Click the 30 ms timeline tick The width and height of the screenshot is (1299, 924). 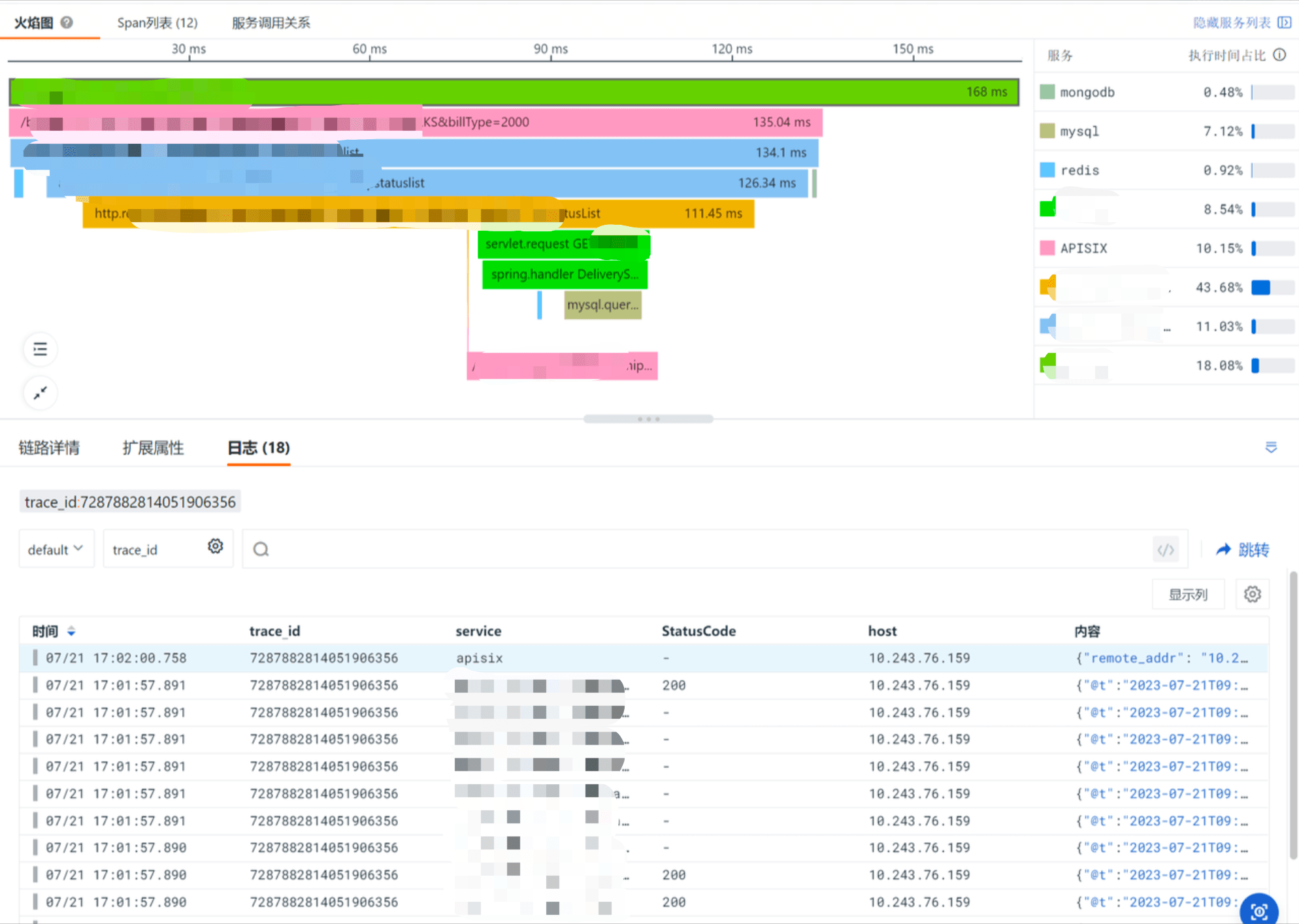189,49
